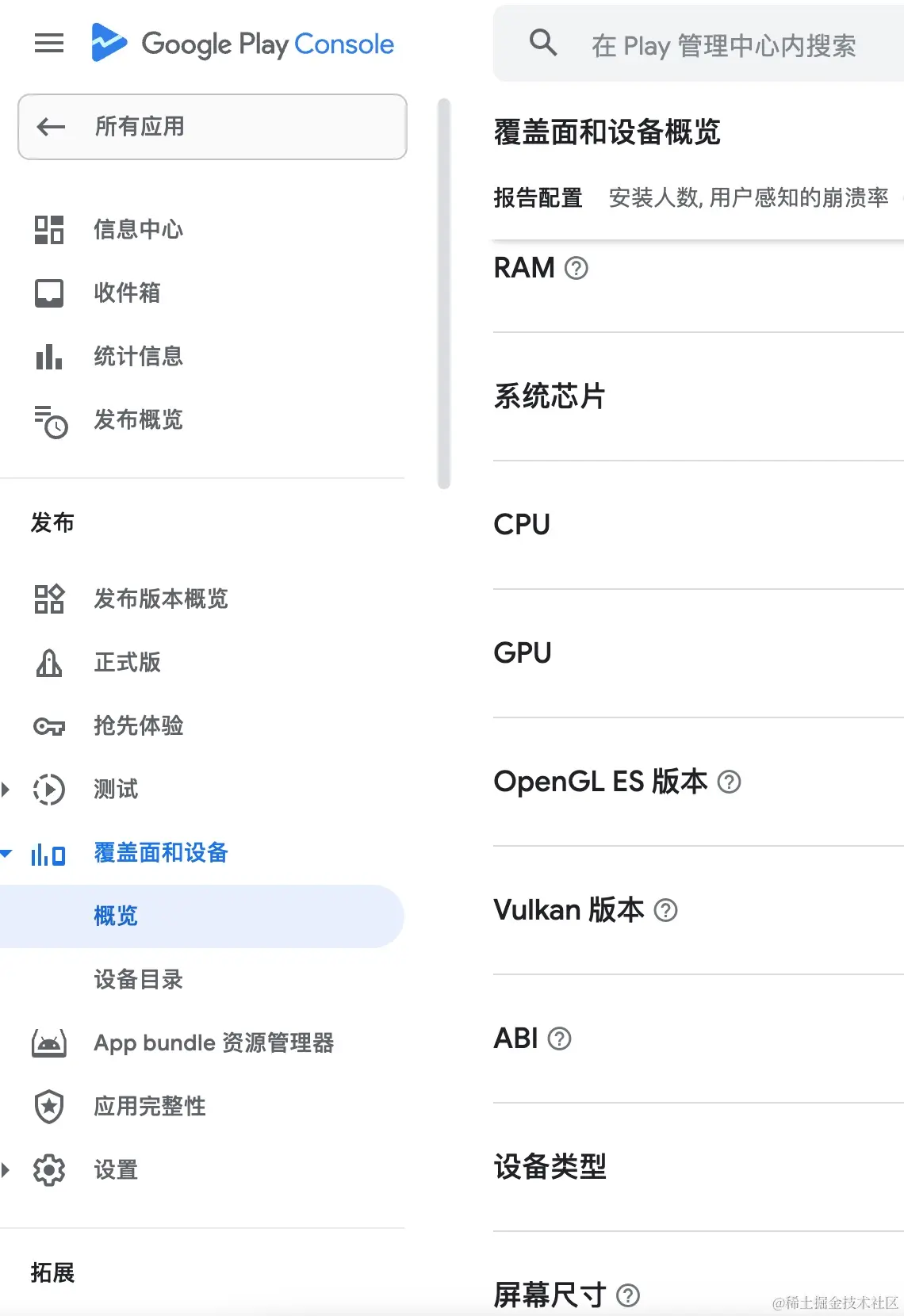The width and height of the screenshot is (904, 1316).
Task: Click the search magnifier icon
Action: click(543, 42)
